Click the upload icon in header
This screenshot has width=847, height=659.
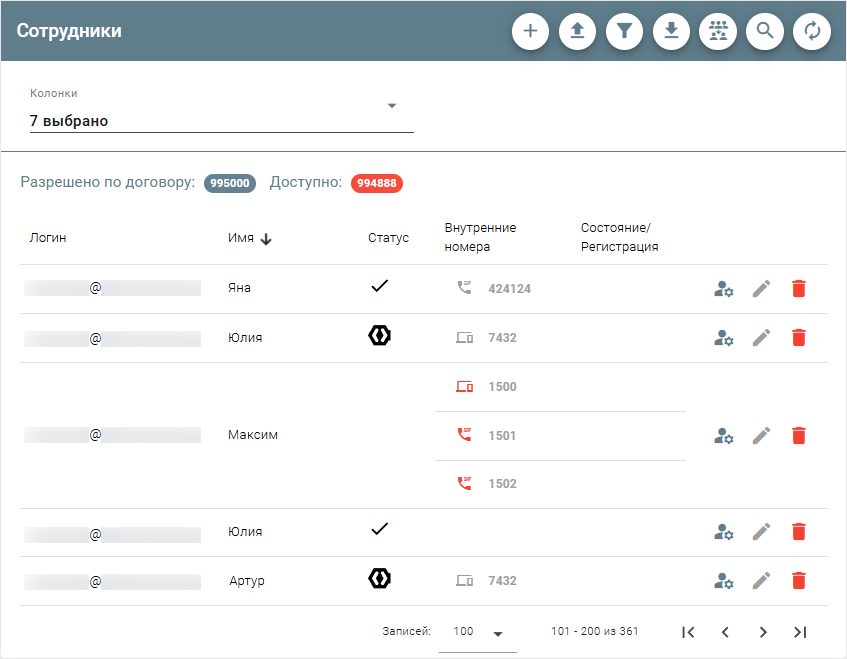coord(577,31)
